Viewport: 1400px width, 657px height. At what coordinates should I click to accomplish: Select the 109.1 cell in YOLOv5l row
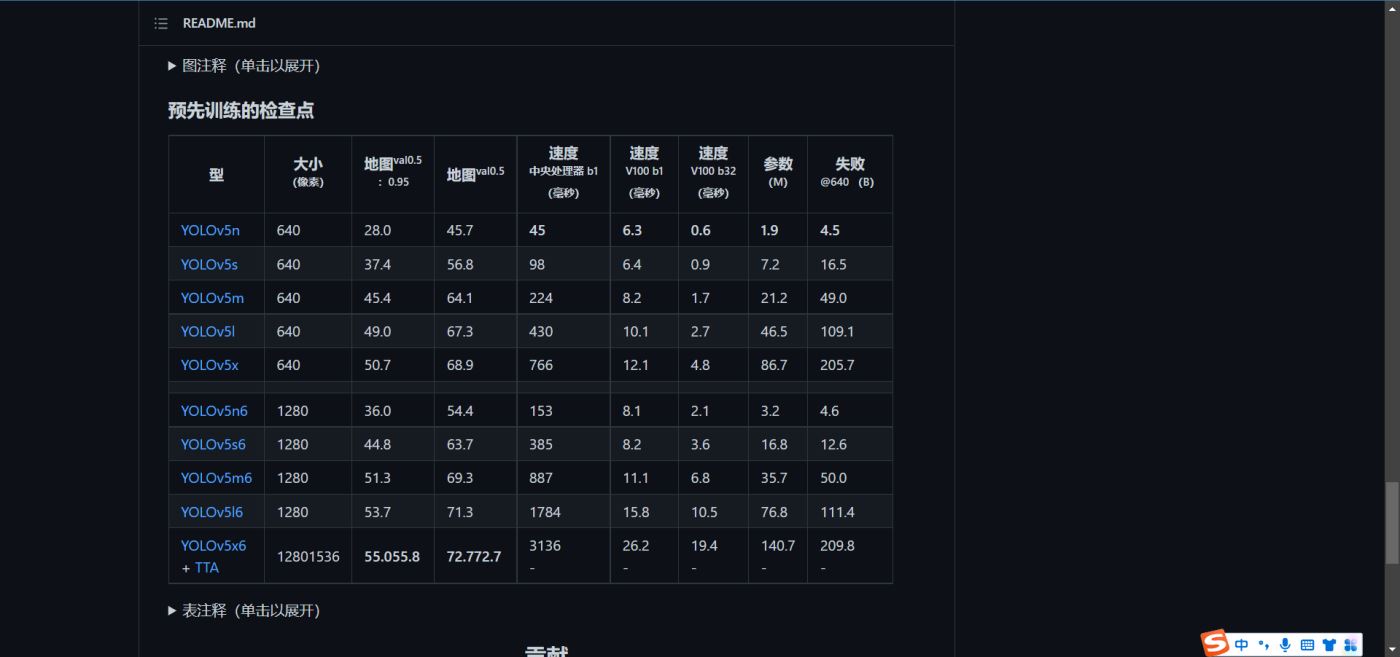tap(850, 331)
